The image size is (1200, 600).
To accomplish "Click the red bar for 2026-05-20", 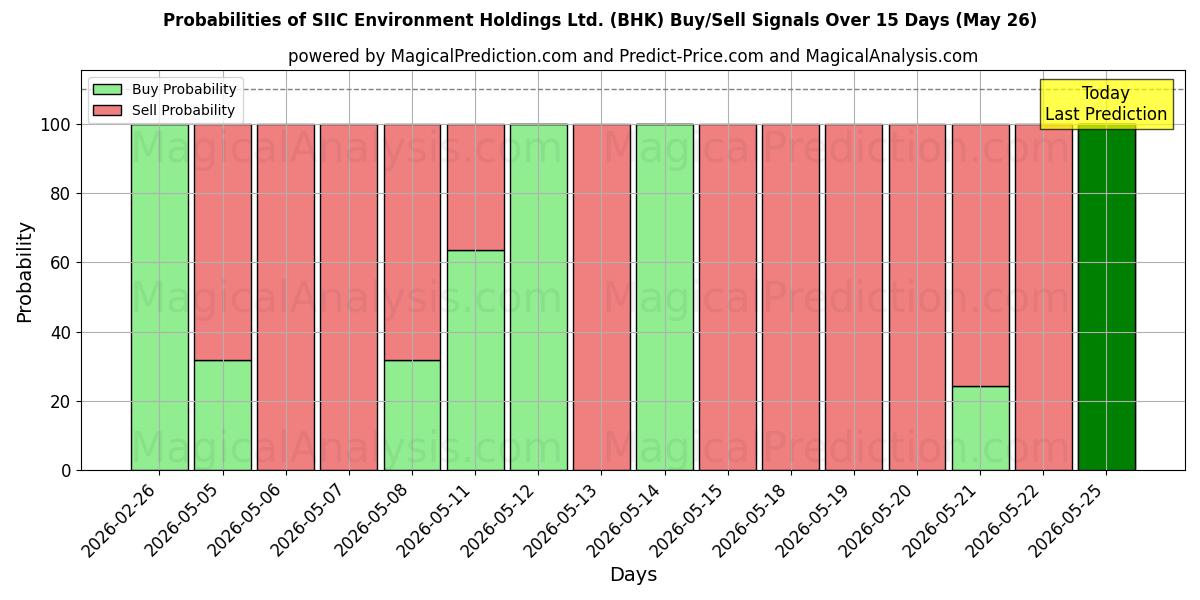I will coord(917,297).
